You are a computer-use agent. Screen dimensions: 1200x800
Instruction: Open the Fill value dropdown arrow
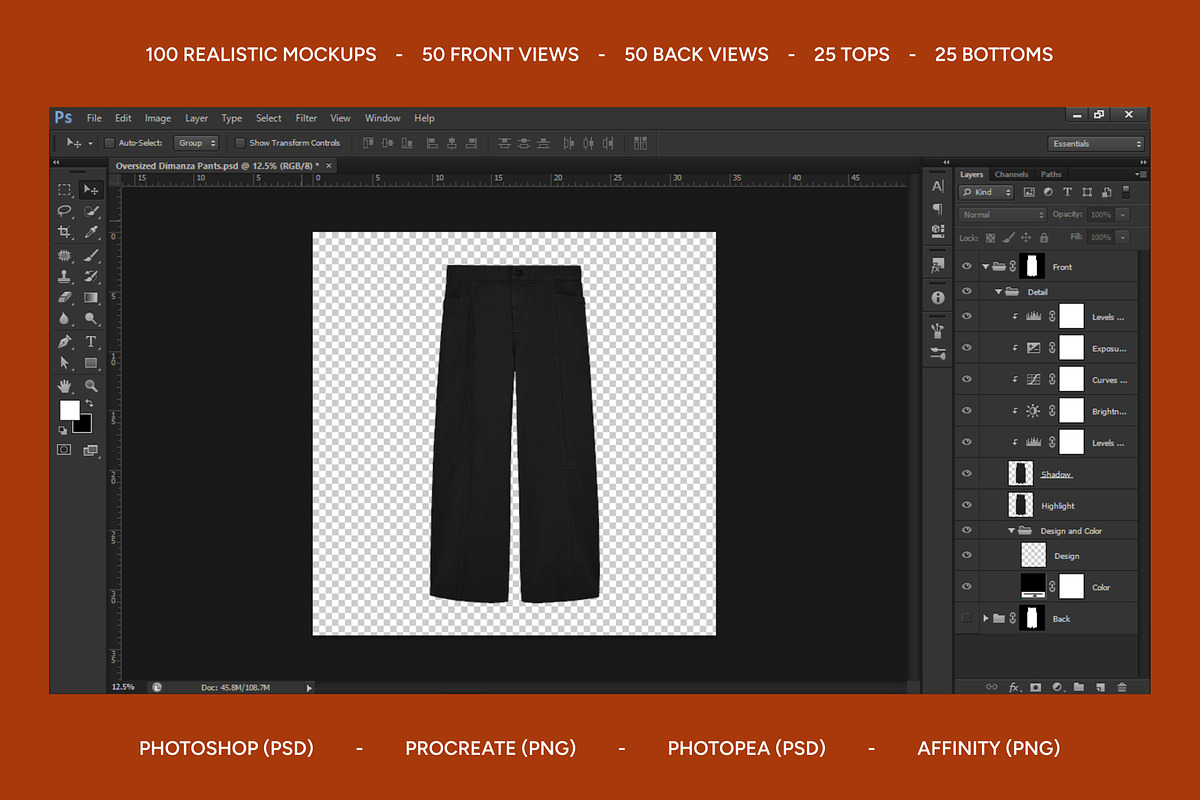[x=1123, y=237]
